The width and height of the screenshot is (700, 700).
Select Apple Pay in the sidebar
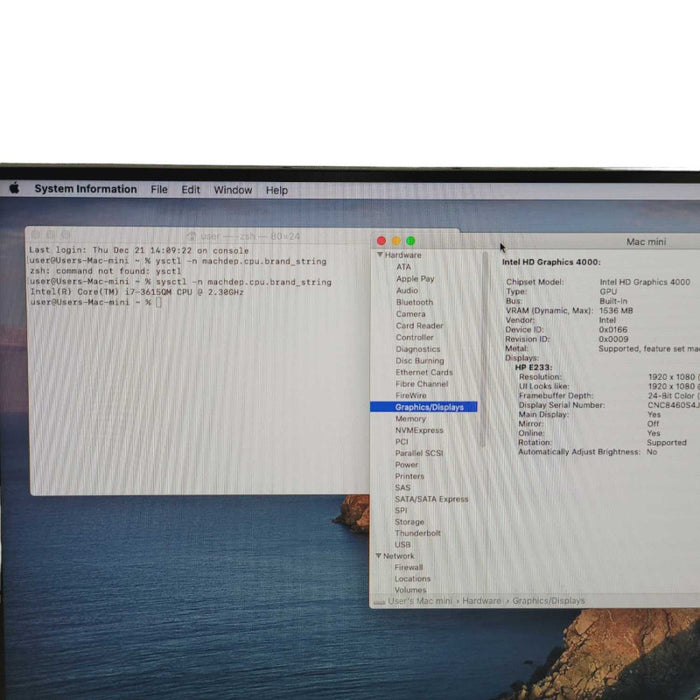pos(415,279)
